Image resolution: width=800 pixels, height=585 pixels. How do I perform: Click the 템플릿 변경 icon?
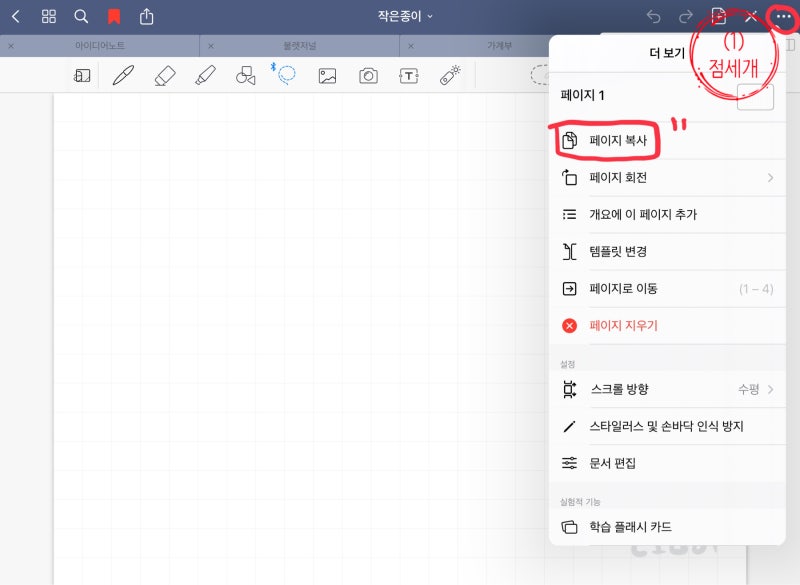pyautogui.click(x=569, y=251)
